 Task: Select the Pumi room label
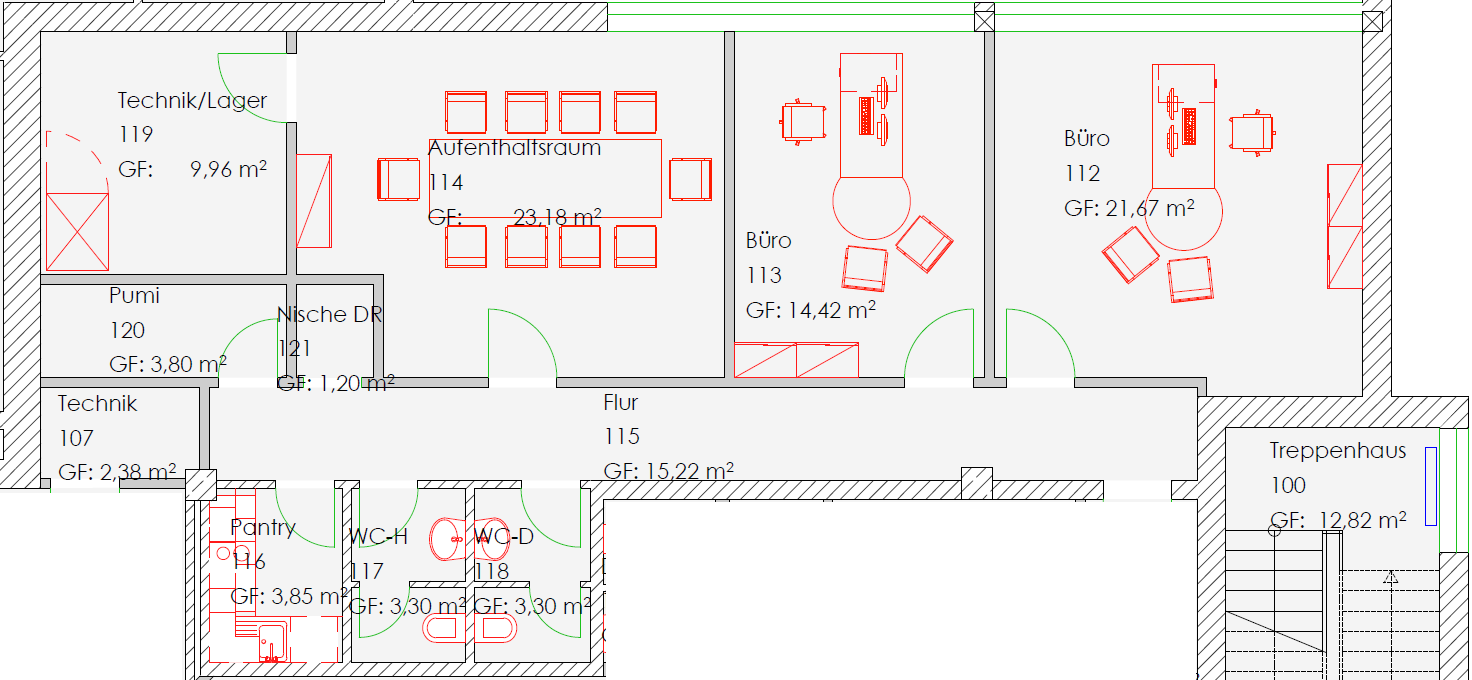tap(134, 296)
